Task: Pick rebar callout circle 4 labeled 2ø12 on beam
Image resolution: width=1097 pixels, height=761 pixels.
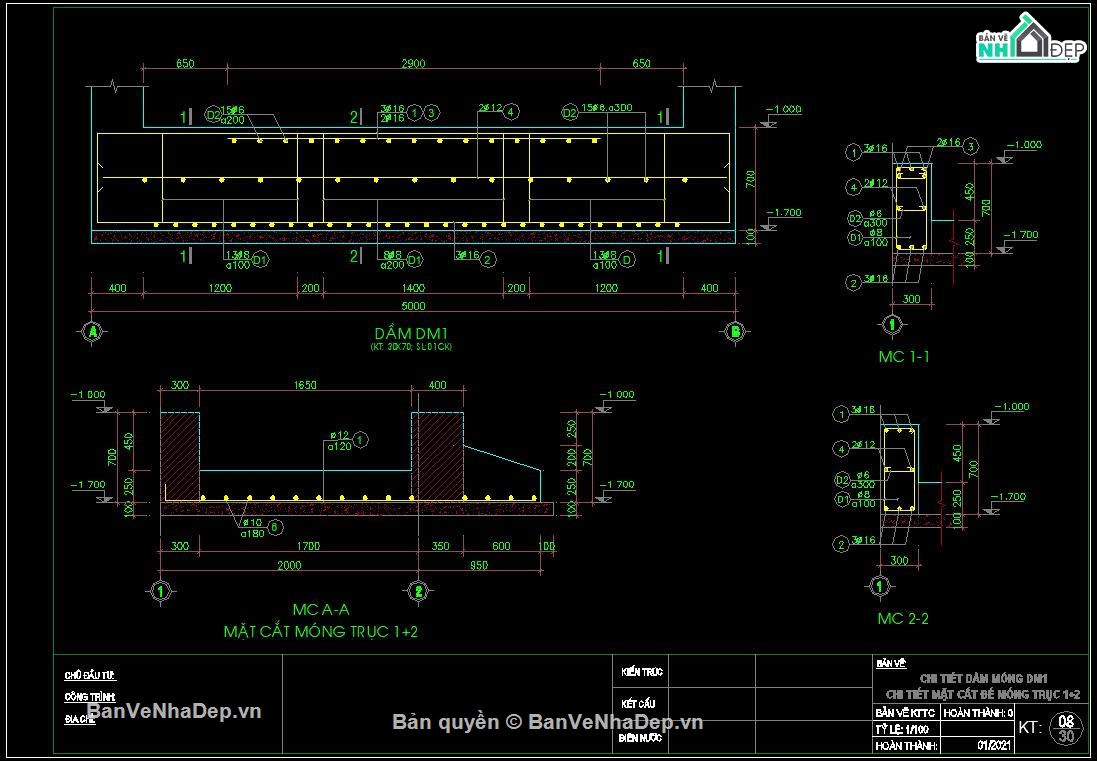Action: pyautogui.click(x=512, y=111)
